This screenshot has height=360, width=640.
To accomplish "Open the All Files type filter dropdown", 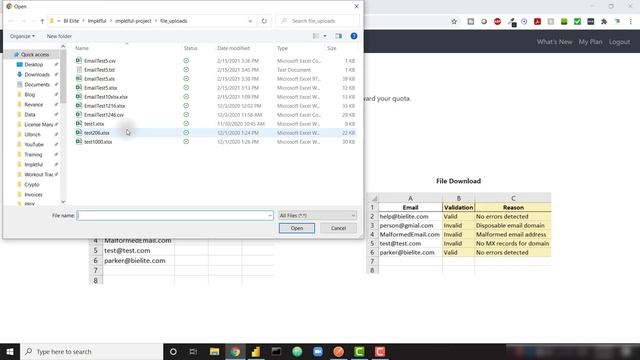I will 317,216.
